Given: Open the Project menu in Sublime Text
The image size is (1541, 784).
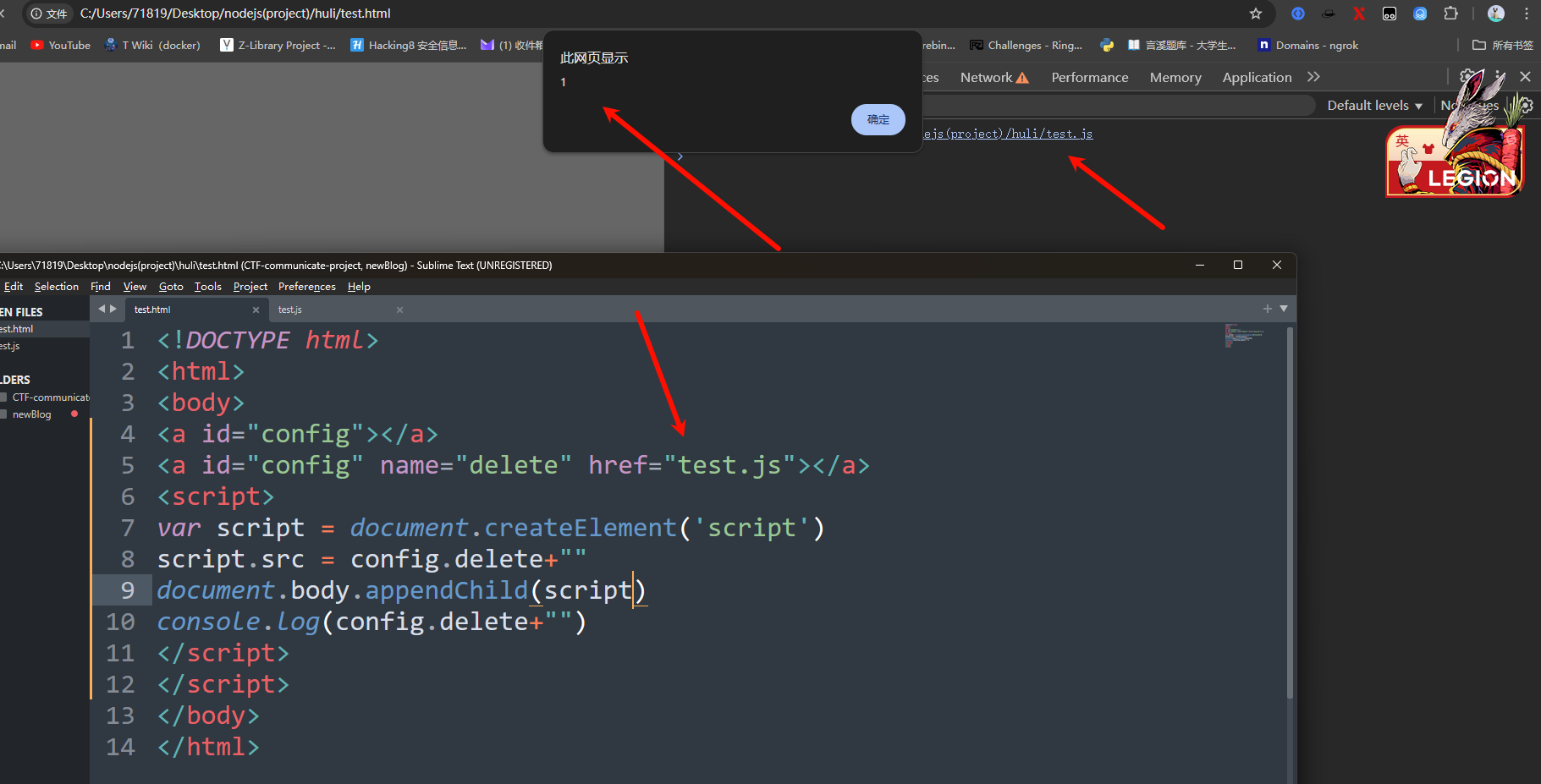Looking at the screenshot, I should tap(250, 287).
